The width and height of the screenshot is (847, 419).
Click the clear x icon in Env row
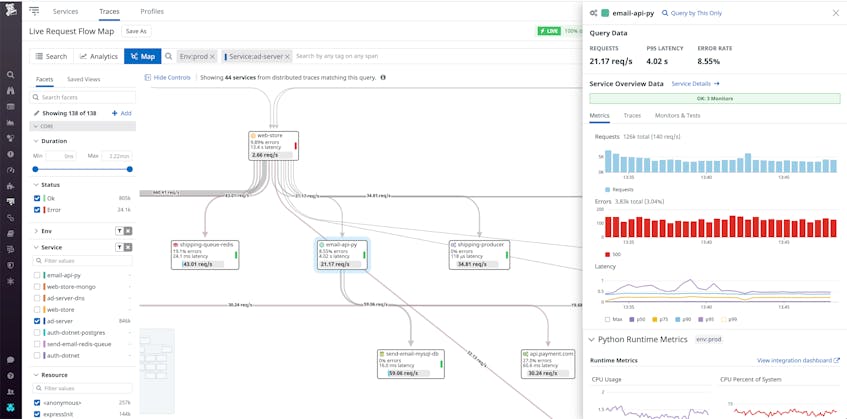[x=128, y=231]
